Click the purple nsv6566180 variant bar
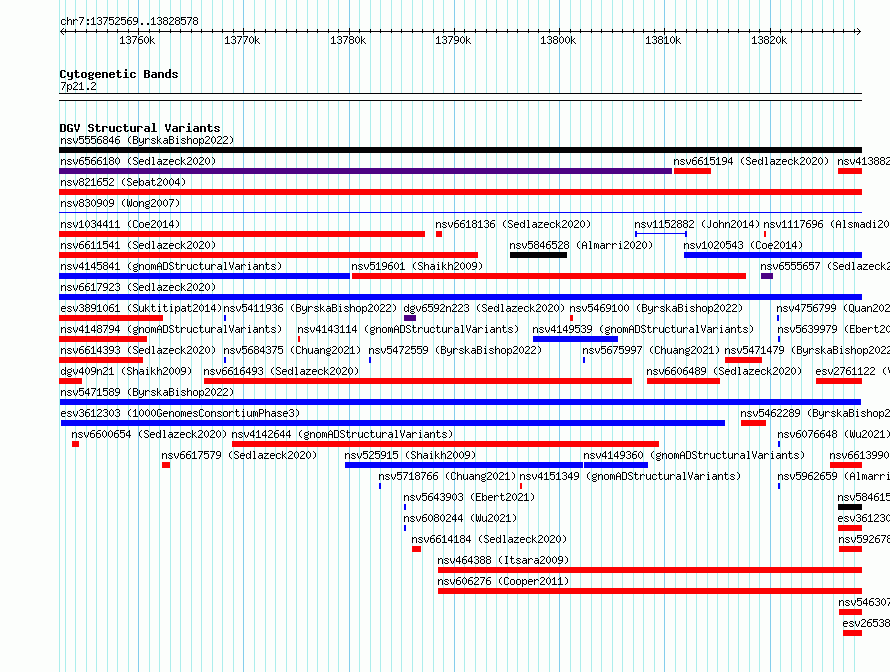 click(x=366, y=171)
